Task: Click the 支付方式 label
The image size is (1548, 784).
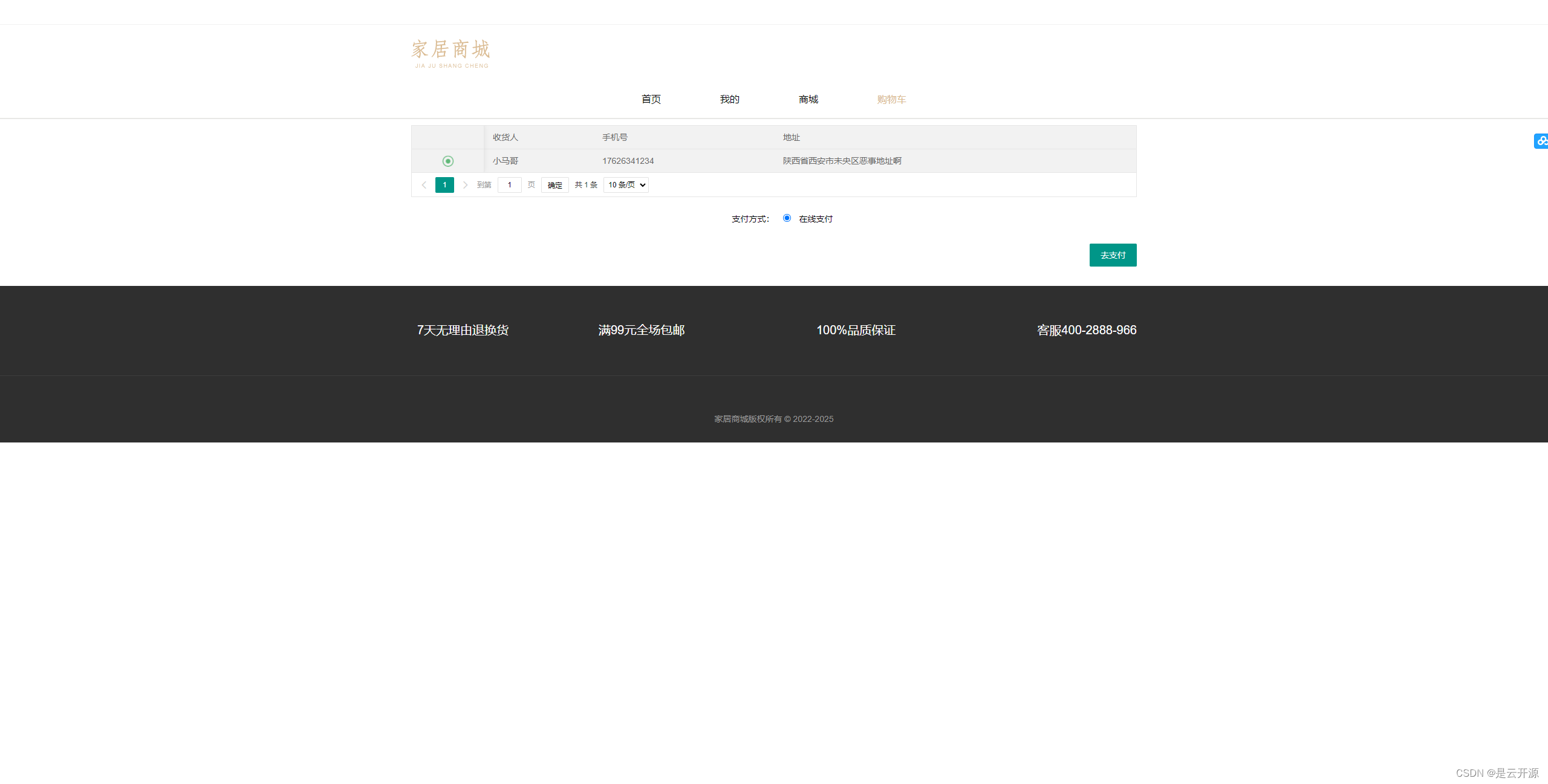Action: pos(750,219)
